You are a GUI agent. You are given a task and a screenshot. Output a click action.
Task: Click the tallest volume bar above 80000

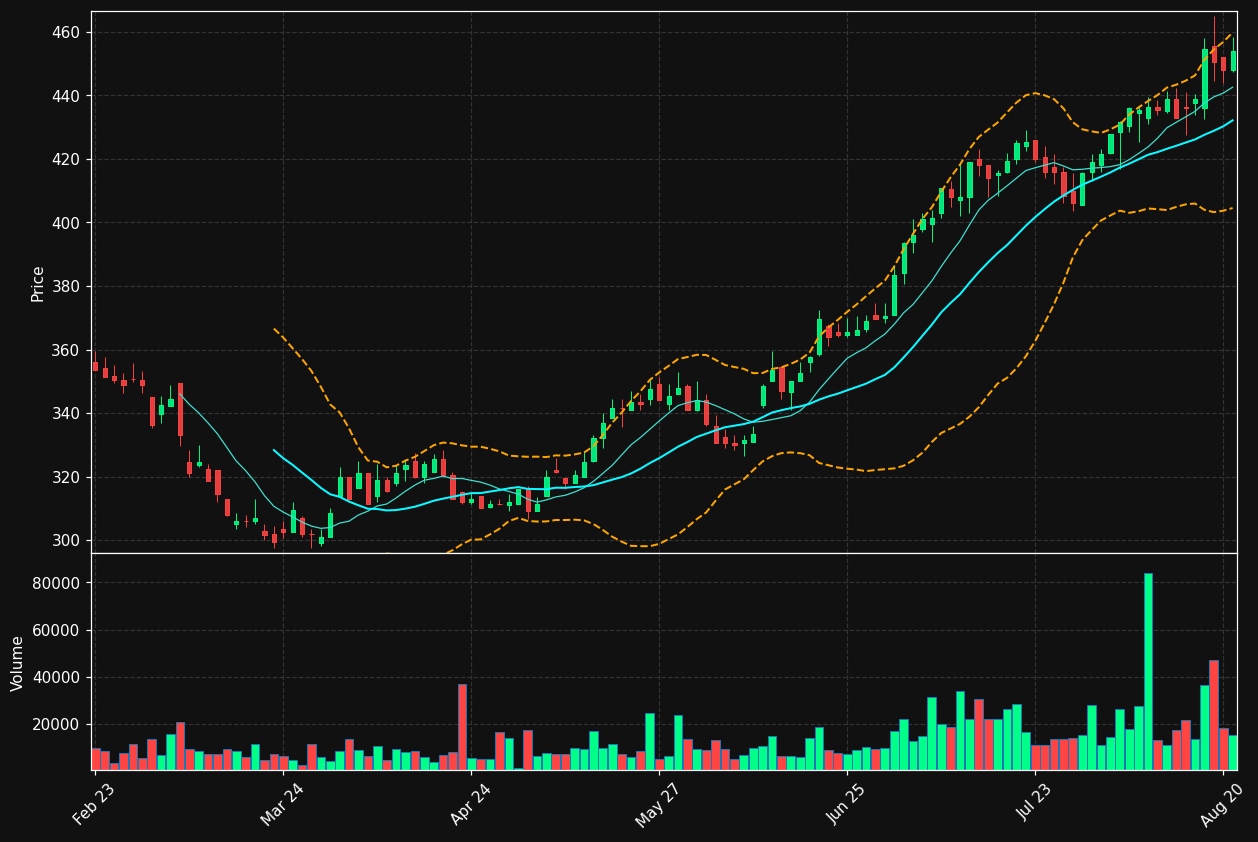tap(1148, 672)
